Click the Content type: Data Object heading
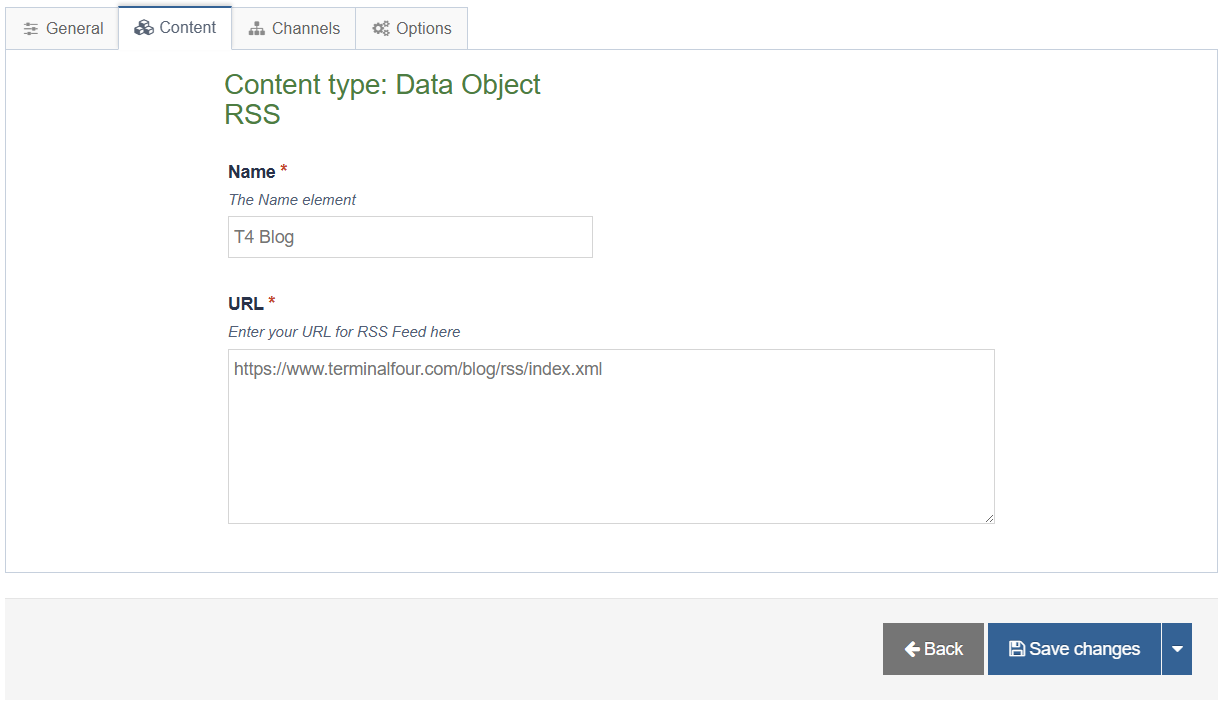Screen dimensions: 1227x701 coord(382,85)
